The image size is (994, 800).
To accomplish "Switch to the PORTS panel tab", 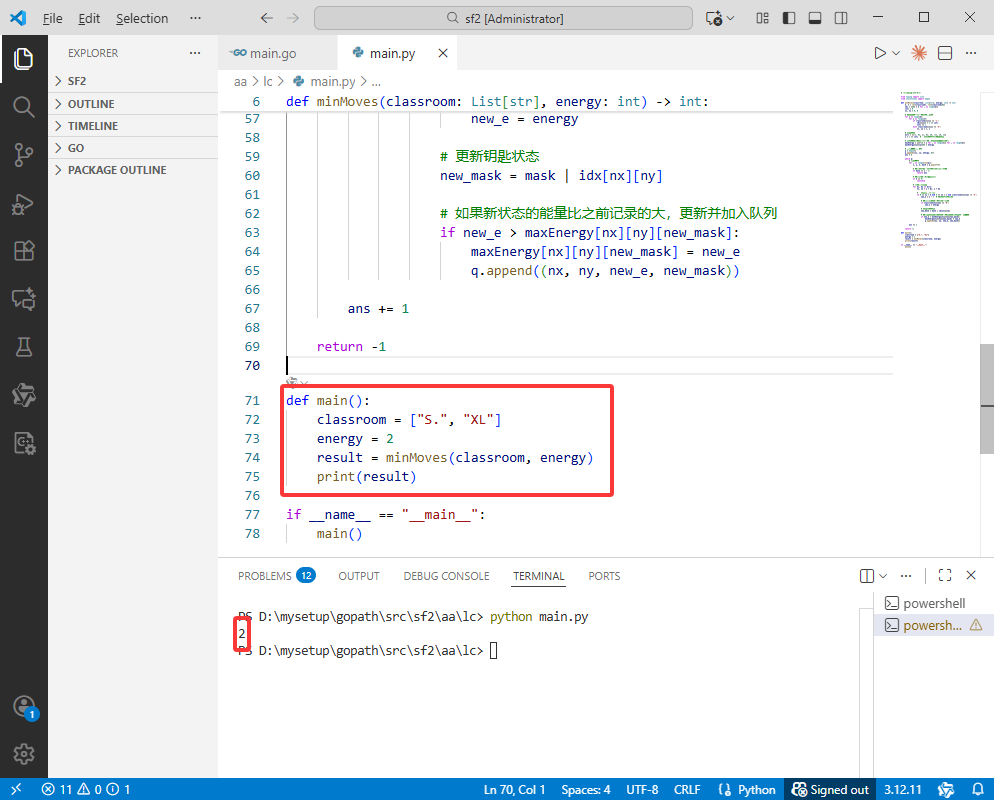I will (604, 576).
